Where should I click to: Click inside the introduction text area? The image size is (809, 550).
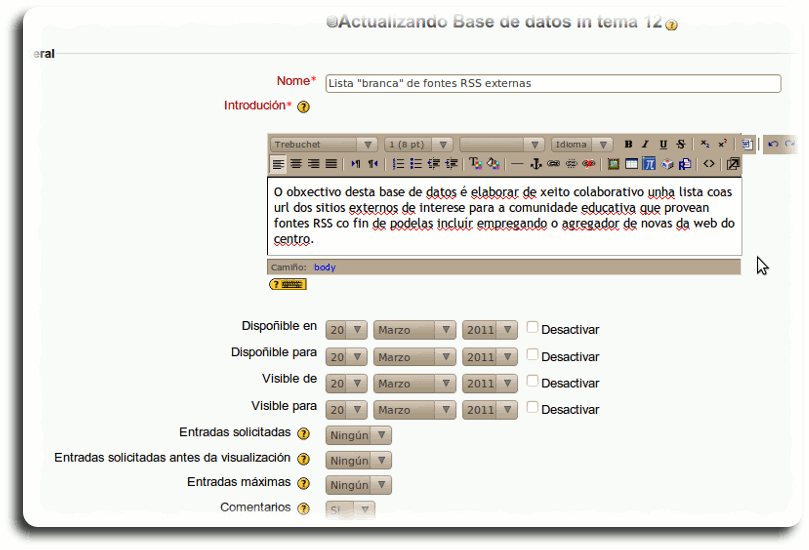point(505,216)
